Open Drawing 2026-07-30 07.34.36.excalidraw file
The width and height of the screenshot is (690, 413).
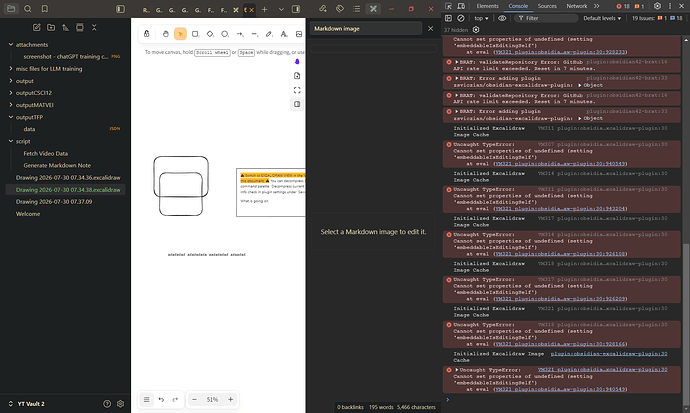[x=66, y=178]
